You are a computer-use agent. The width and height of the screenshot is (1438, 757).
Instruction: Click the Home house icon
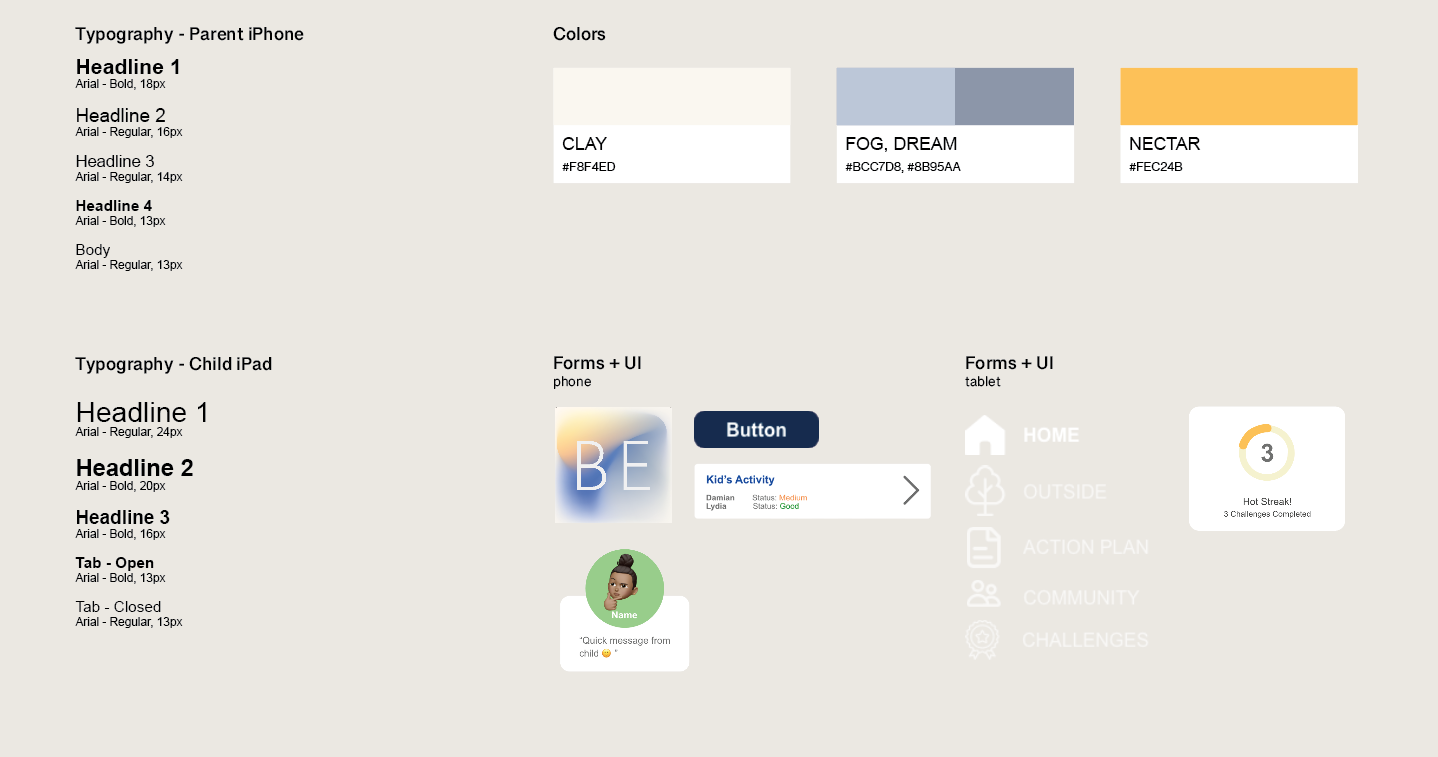(x=984, y=435)
